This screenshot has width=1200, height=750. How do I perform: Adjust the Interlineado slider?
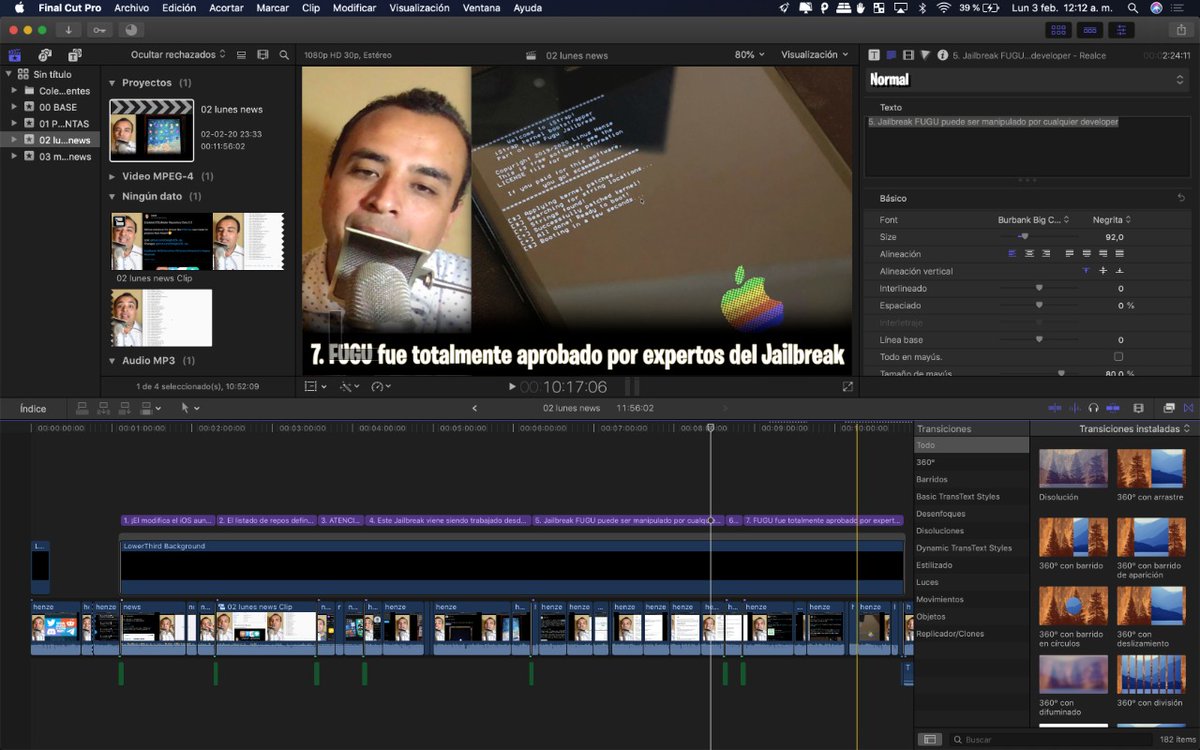point(1039,288)
